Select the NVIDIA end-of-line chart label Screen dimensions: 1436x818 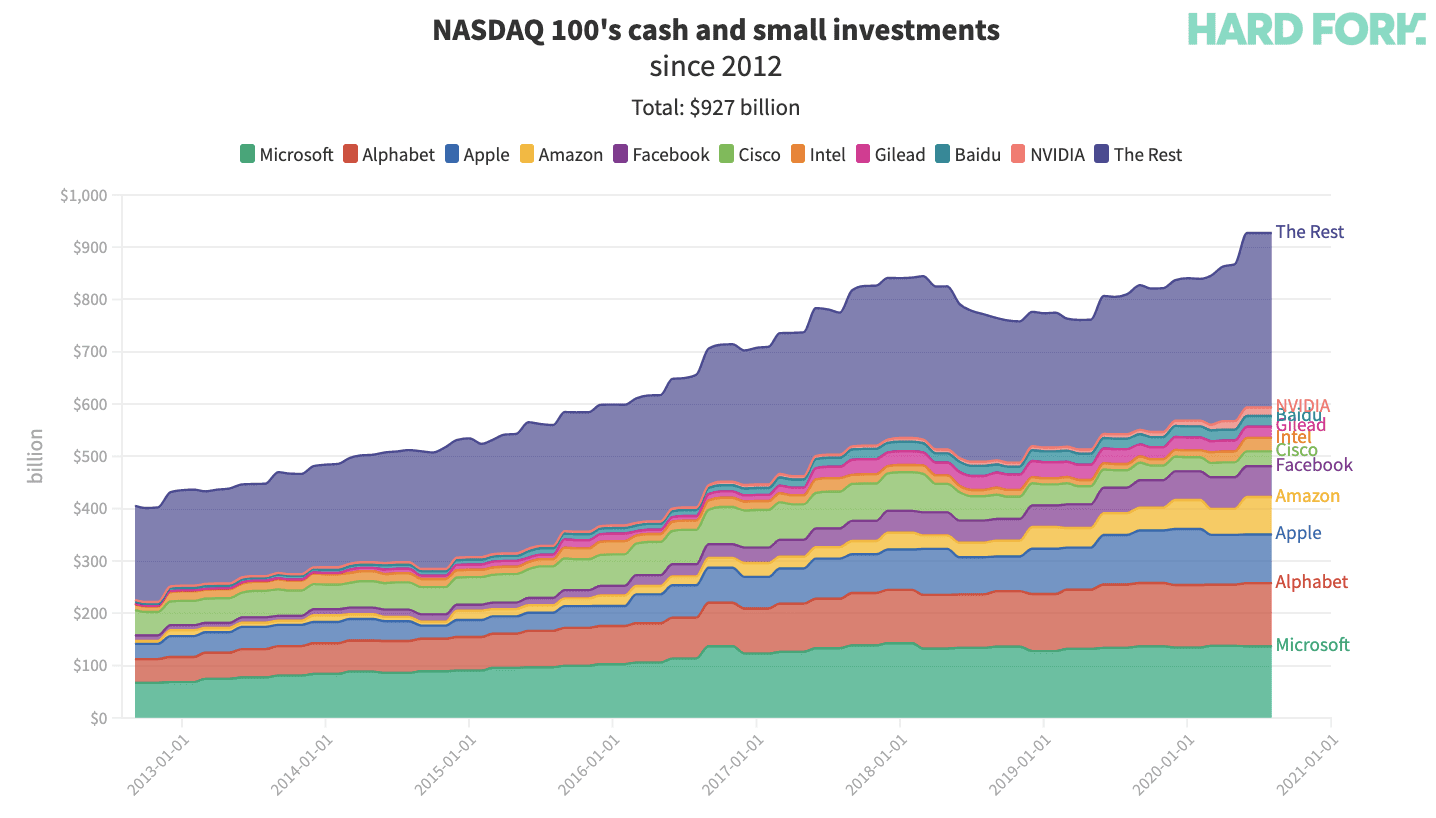point(1303,405)
